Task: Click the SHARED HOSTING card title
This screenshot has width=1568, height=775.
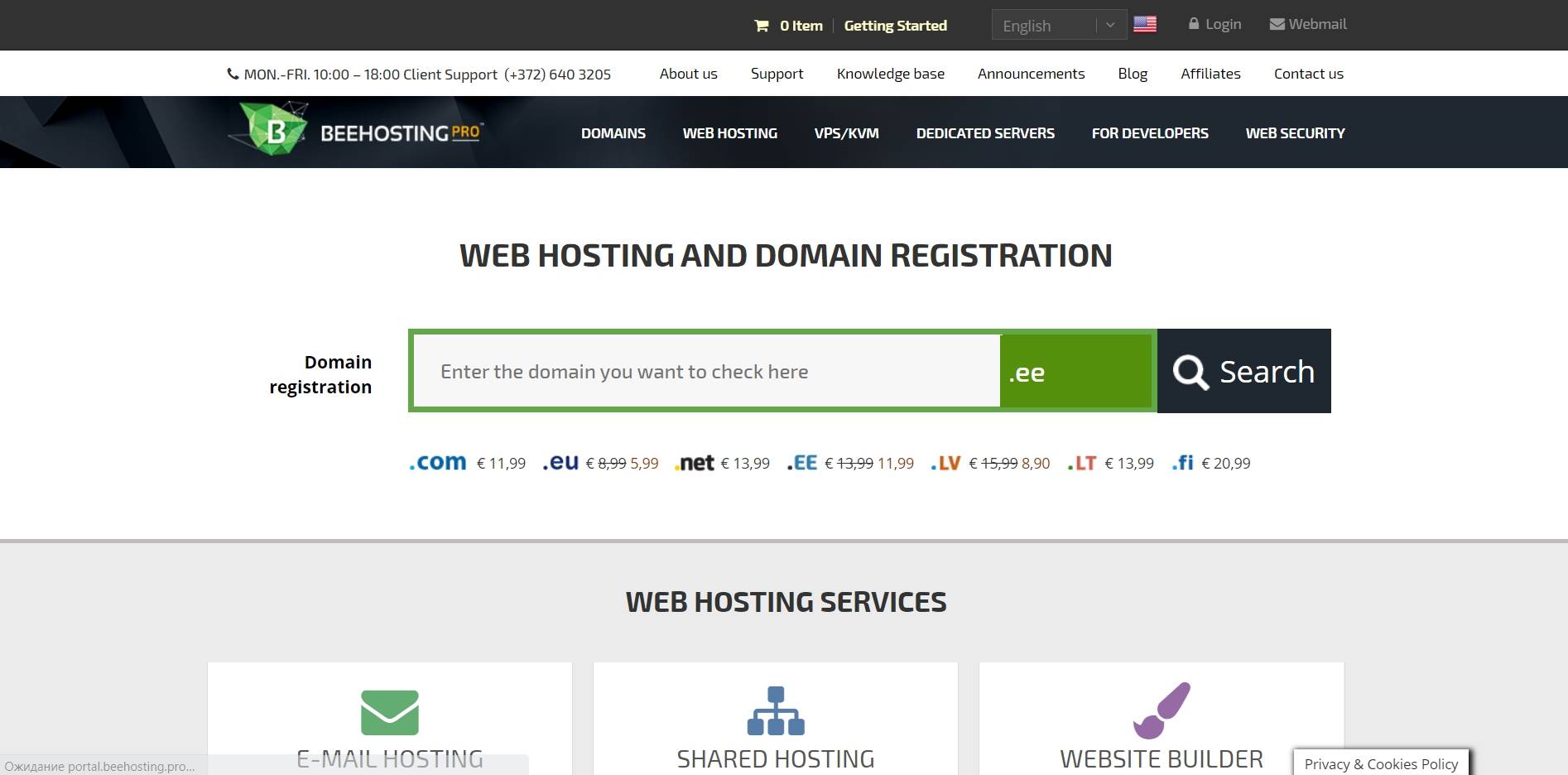Action: click(776, 758)
